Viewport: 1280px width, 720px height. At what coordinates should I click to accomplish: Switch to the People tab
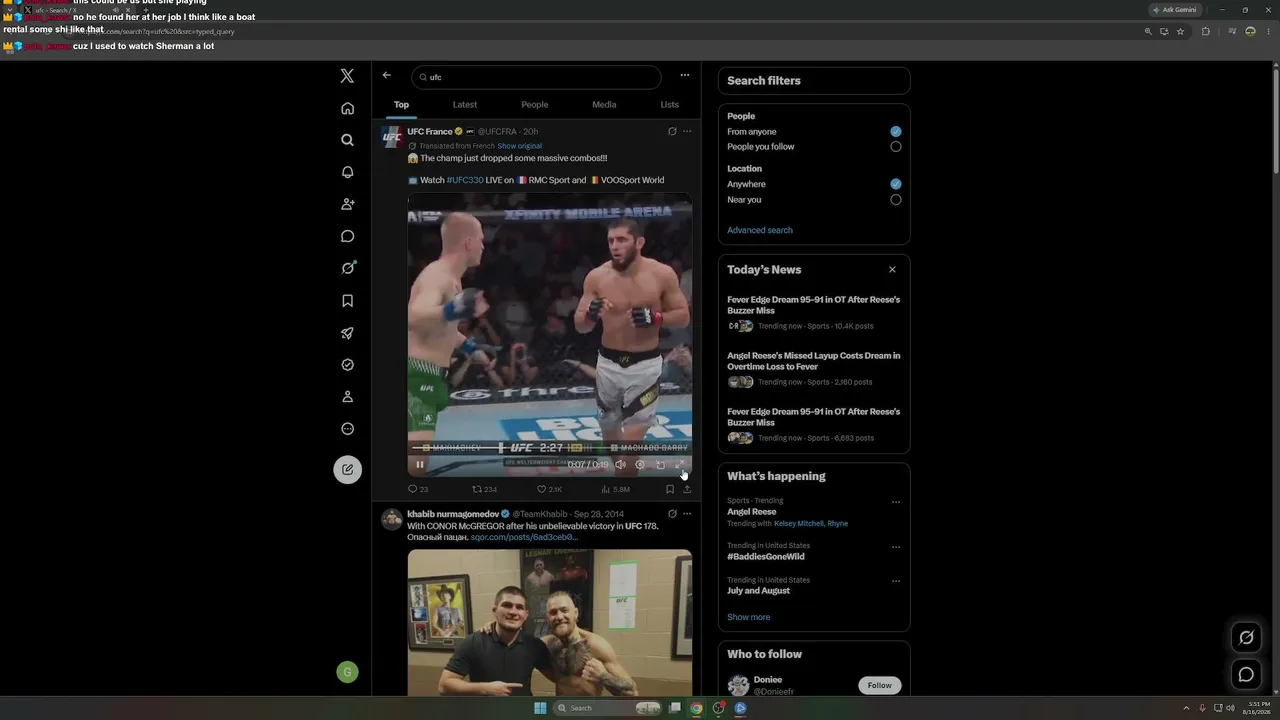pos(534,105)
